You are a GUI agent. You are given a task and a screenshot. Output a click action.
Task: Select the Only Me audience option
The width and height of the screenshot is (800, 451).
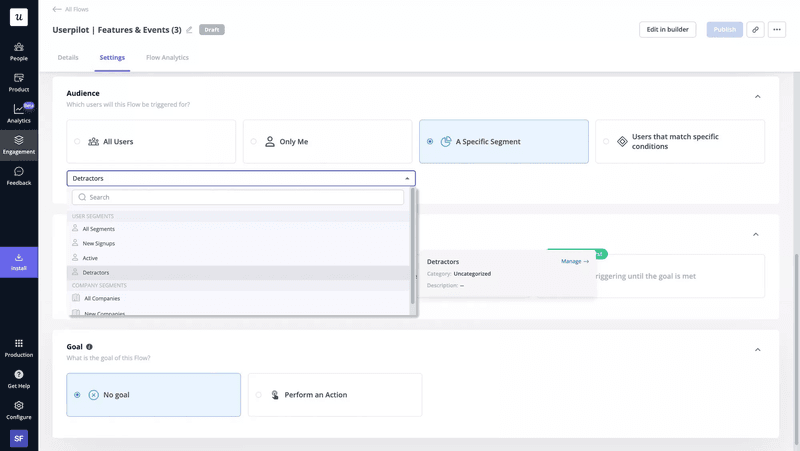[254, 142]
